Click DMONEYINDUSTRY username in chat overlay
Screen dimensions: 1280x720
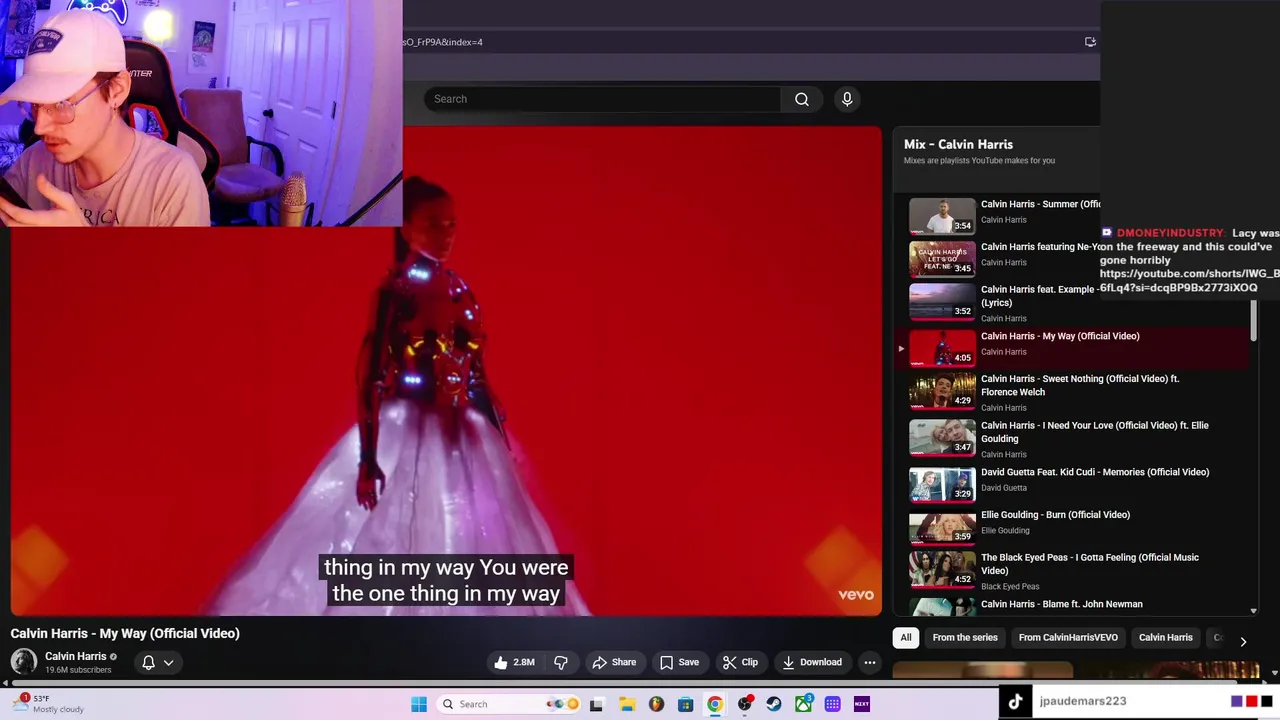coord(1170,233)
